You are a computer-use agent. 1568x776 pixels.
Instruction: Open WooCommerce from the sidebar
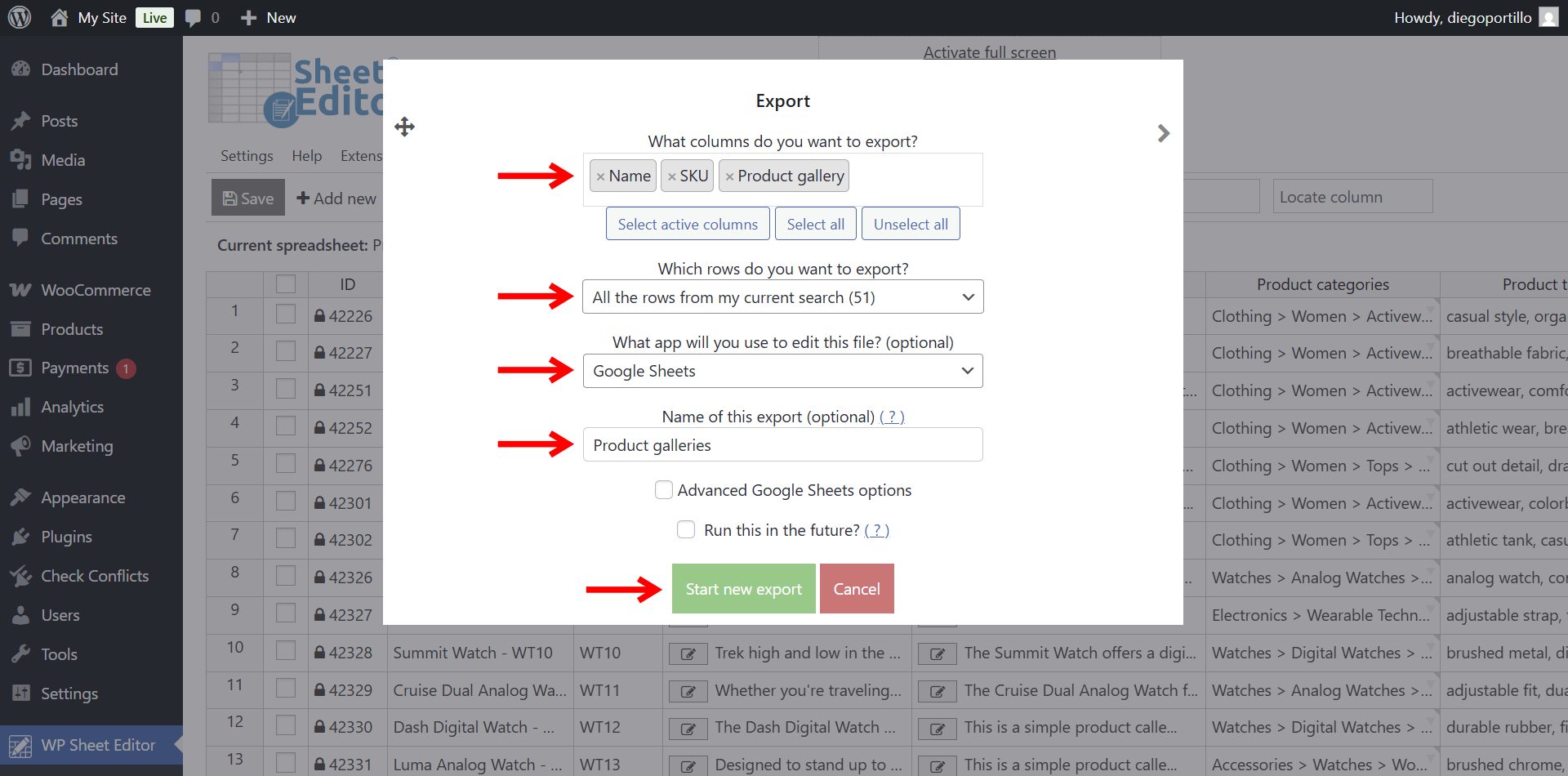(95, 290)
